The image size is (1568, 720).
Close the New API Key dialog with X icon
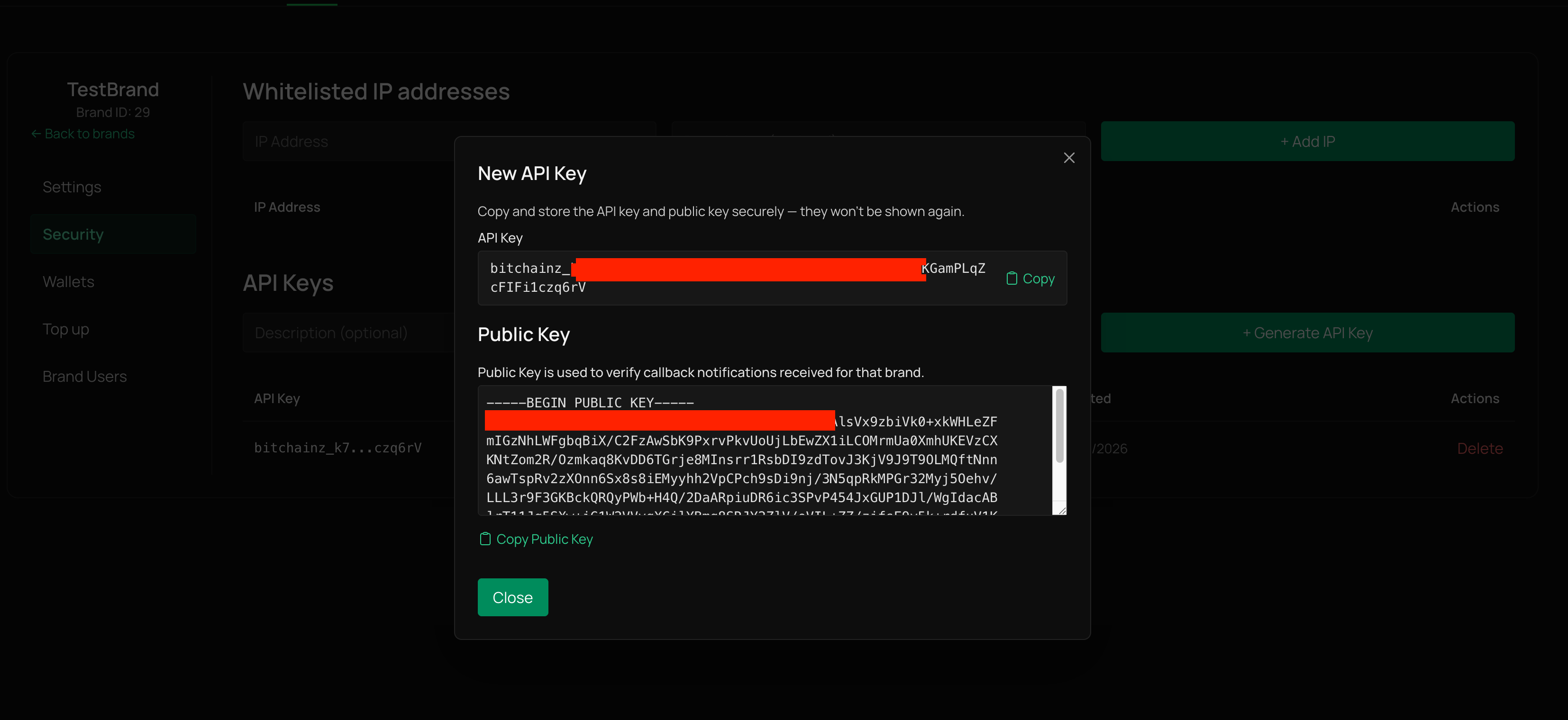point(1069,158)
